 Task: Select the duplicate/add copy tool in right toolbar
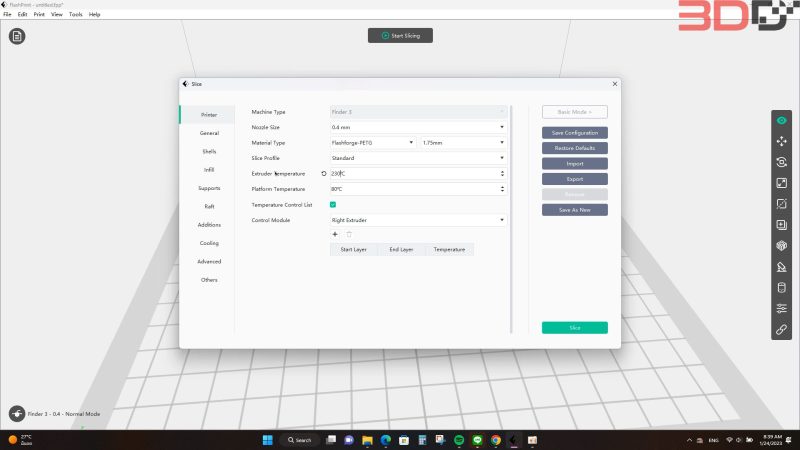tap(781, 225)
